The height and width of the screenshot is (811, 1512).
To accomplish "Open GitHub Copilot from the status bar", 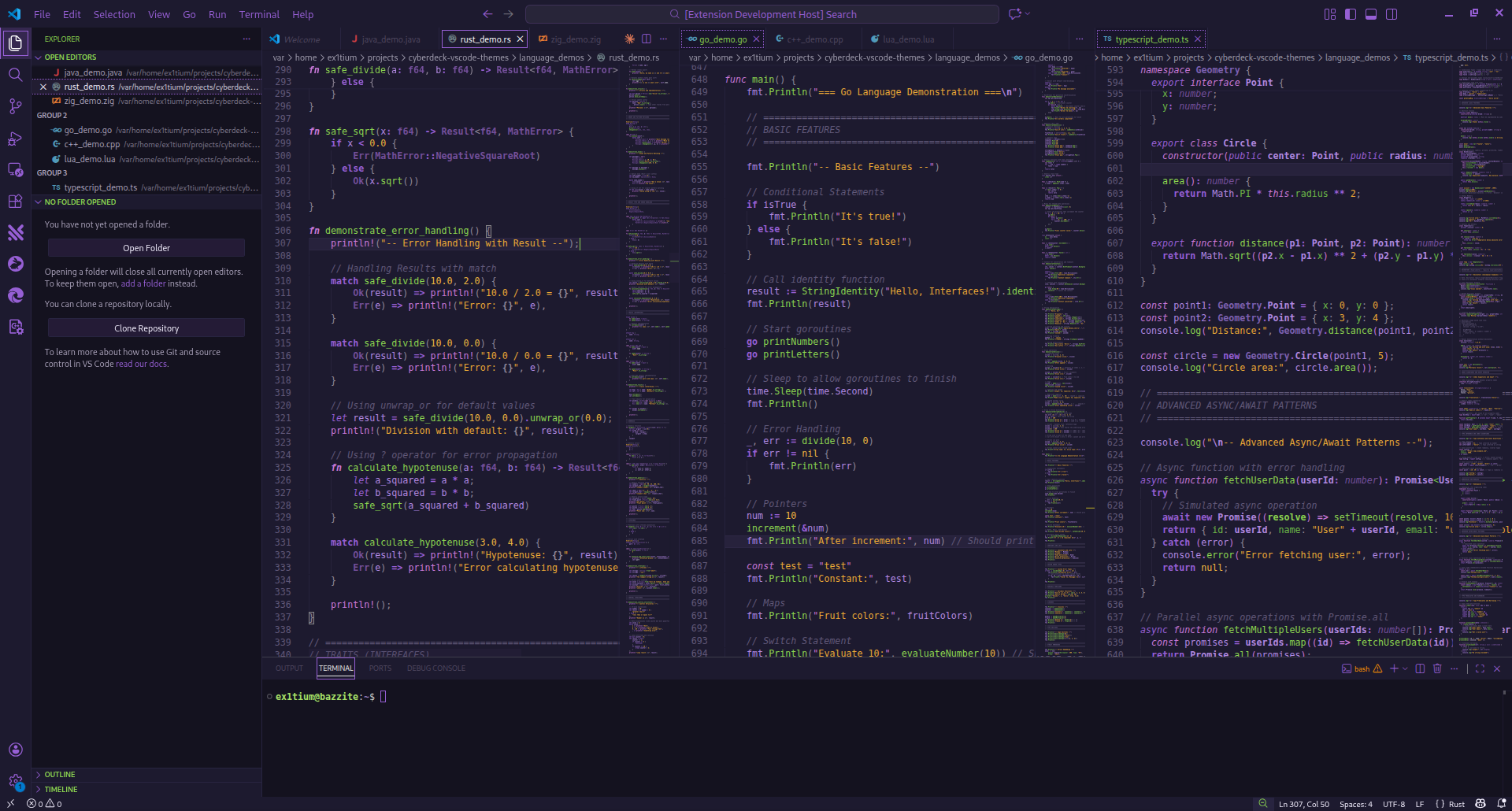I will 1480,804.
